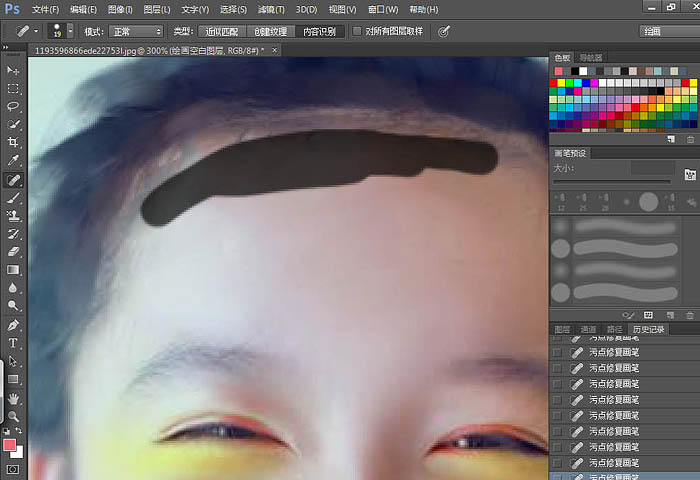The image size is (700, 480).
Task: Open the brush size 19 picker dropdown
Action: (x=70, y=31)
